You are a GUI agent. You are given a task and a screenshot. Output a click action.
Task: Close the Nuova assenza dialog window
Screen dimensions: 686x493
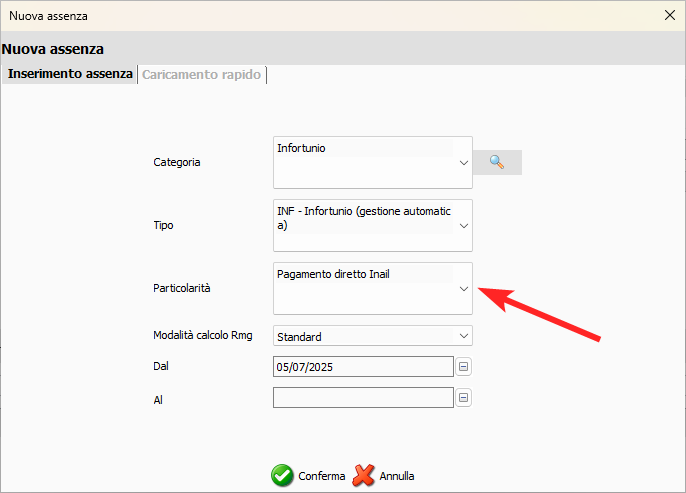point(669,15)
